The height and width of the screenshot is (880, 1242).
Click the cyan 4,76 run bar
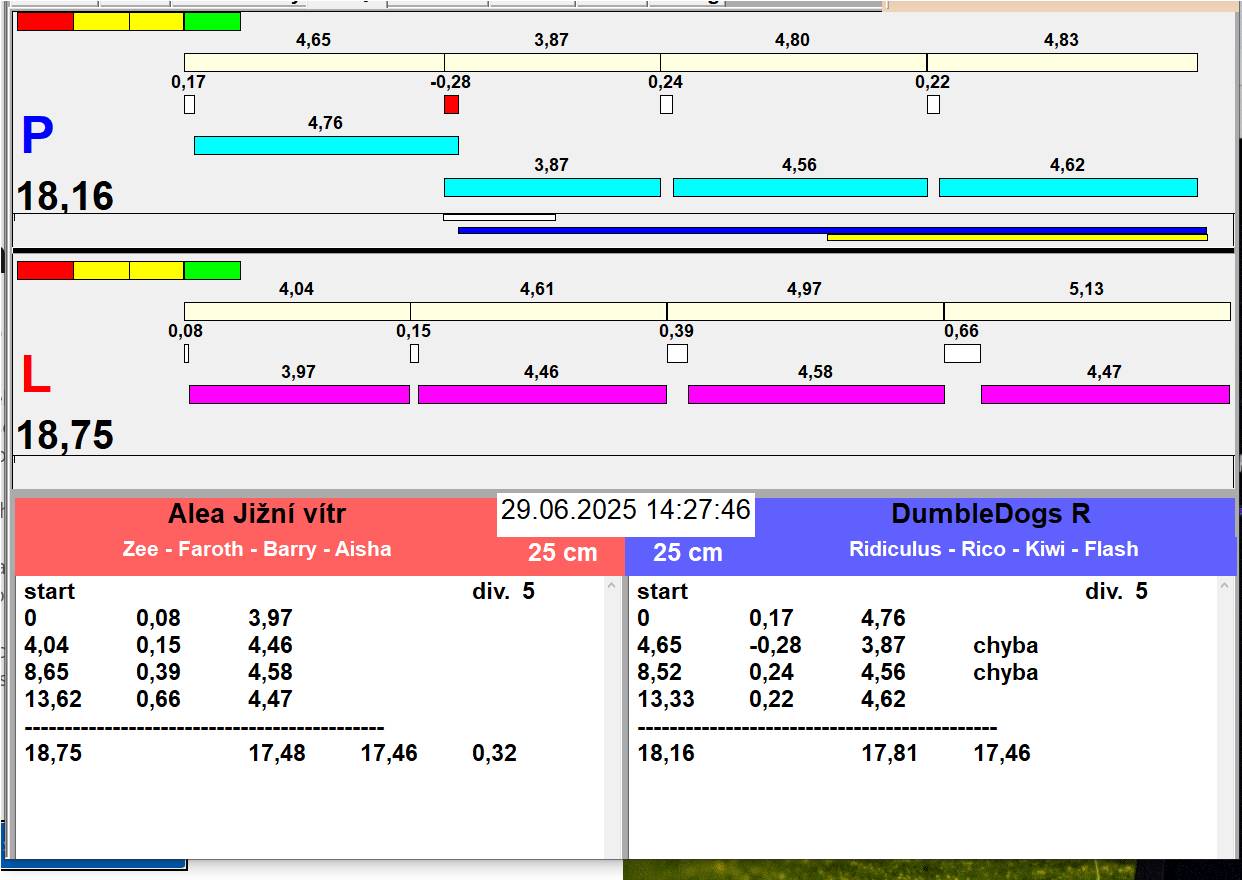[326, 146]
